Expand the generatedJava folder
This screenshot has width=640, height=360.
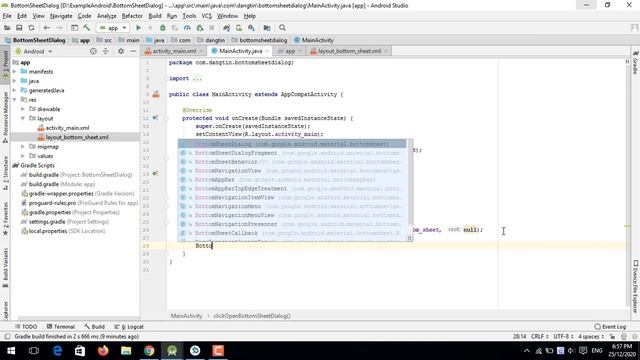pos(15,90)
